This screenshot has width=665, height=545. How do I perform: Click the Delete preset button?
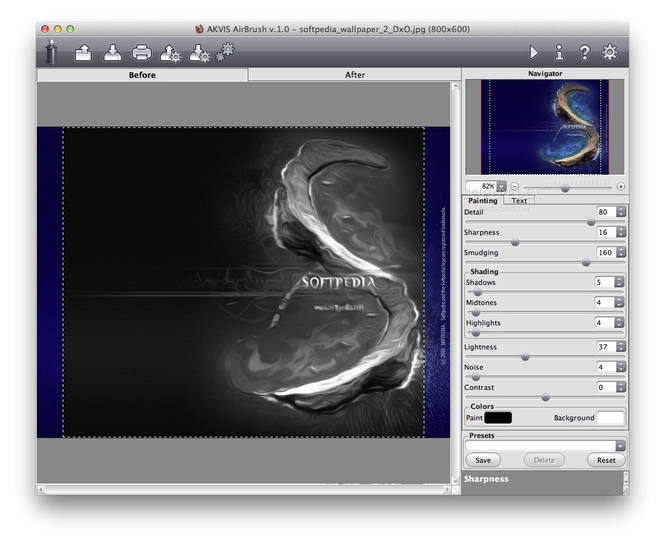[x=544, y=460]
